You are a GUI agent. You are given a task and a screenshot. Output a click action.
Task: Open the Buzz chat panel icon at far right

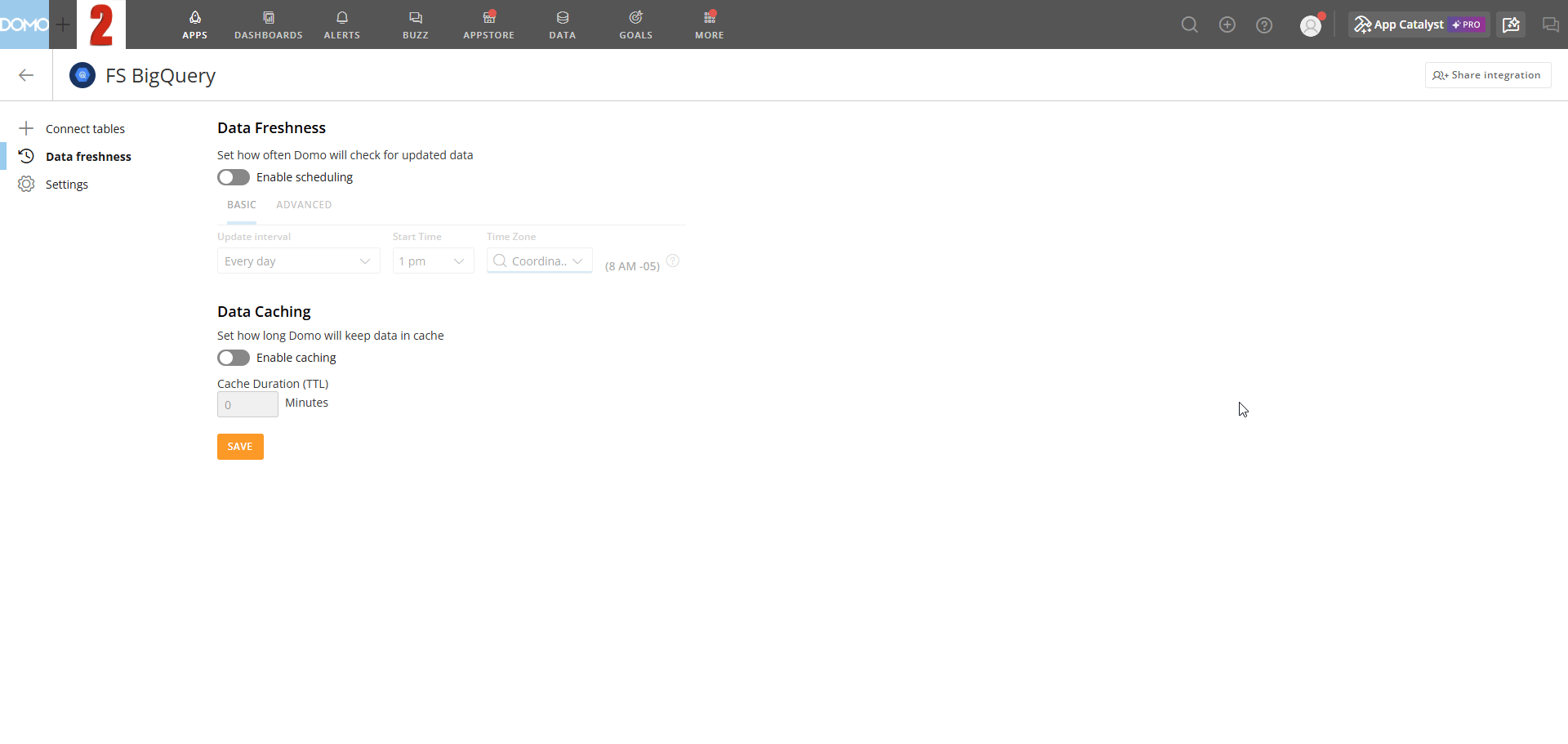pyautogui.click(x=1551, y=25)
